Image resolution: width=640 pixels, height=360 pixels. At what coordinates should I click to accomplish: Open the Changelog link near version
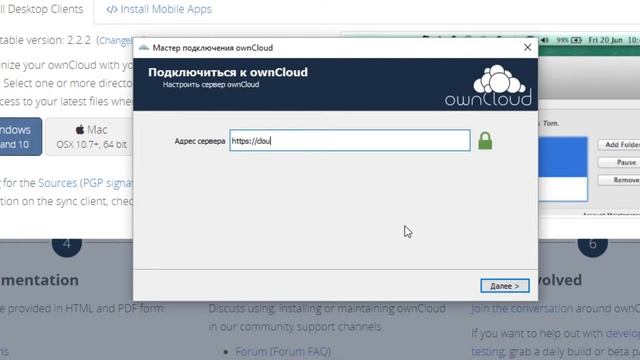click(116, 40)
